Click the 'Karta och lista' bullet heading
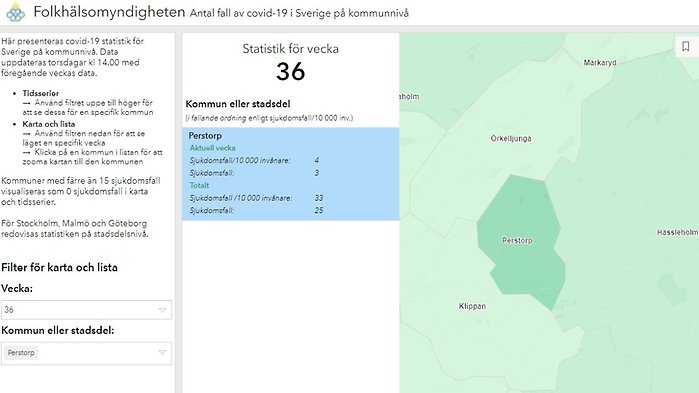 click(x=49, y=124)
